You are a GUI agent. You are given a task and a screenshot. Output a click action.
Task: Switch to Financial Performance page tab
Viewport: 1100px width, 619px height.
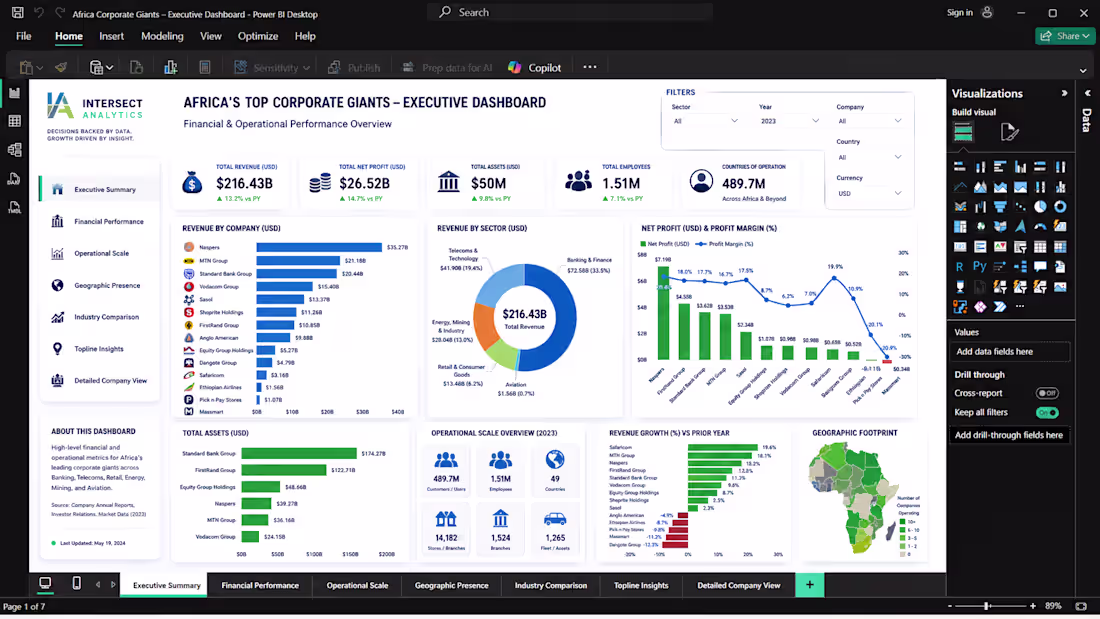[260, 585]
